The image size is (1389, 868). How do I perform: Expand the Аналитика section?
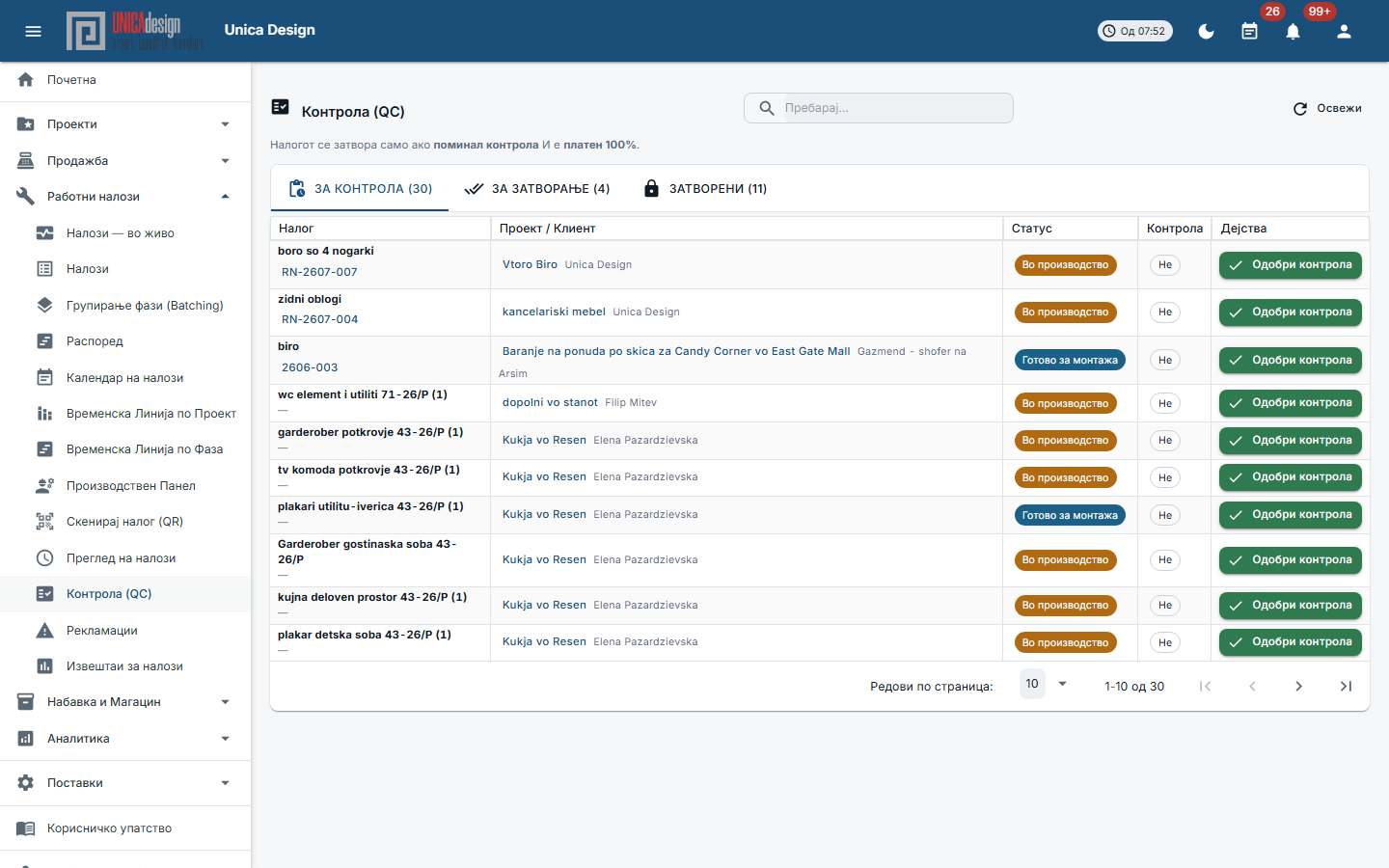pos(125,739)
